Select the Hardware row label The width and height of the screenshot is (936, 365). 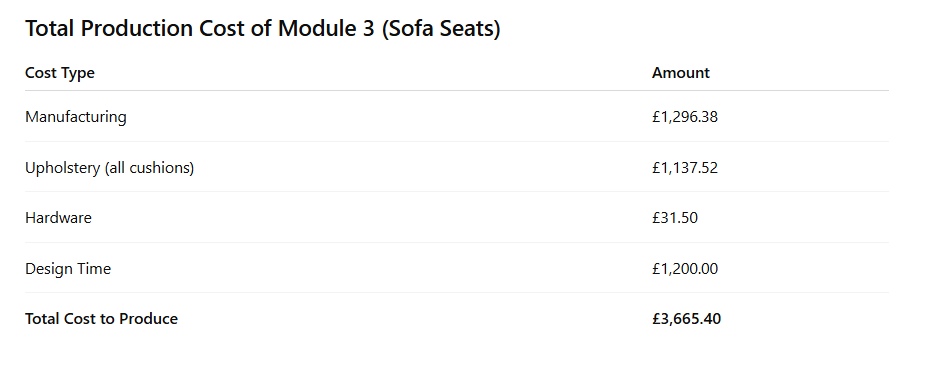[x=58, y=218]
